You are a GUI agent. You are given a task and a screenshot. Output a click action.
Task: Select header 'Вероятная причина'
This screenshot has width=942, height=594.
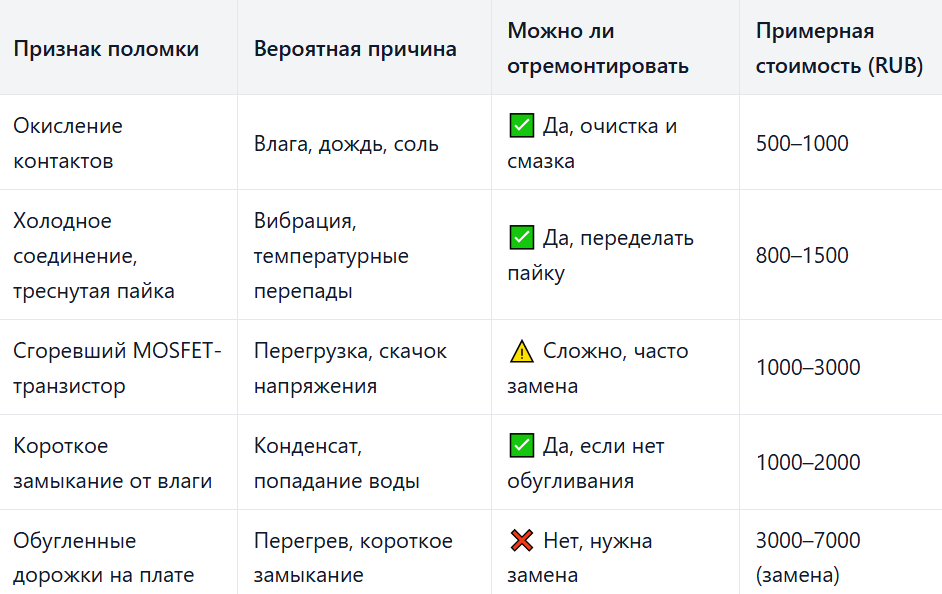(355, 49)
